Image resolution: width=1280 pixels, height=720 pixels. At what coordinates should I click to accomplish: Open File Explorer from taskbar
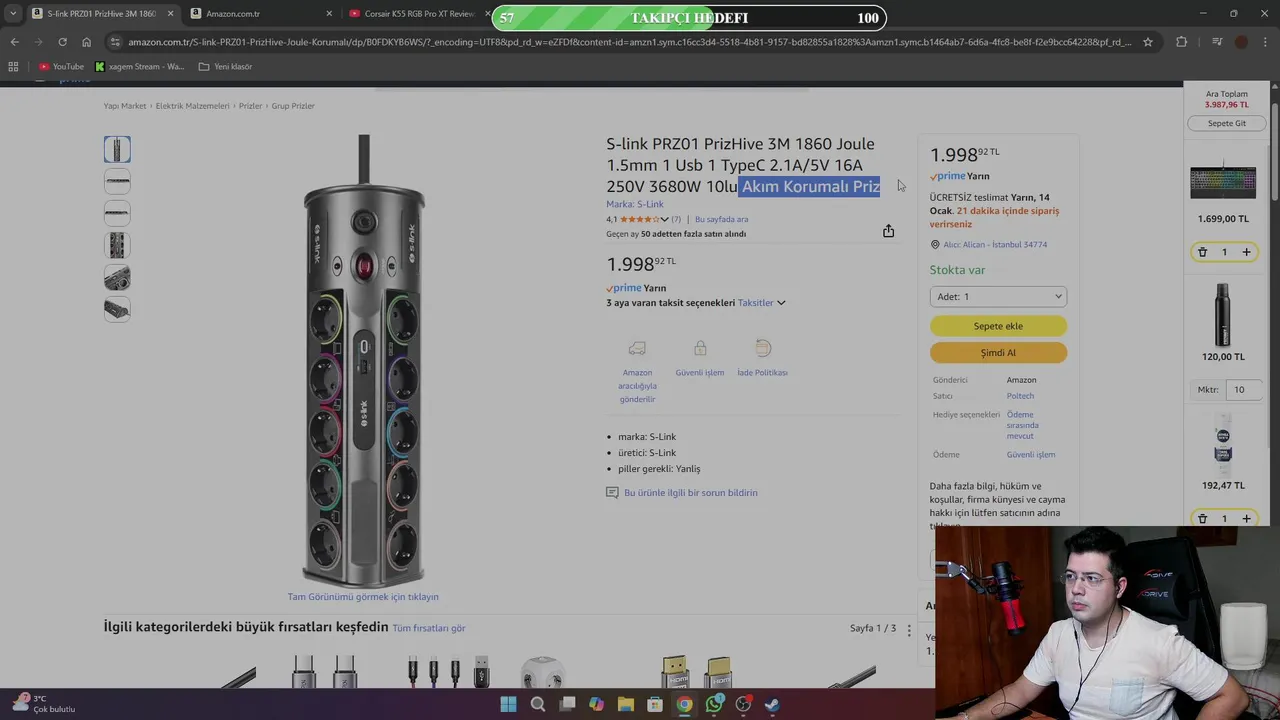click(626, 704)
